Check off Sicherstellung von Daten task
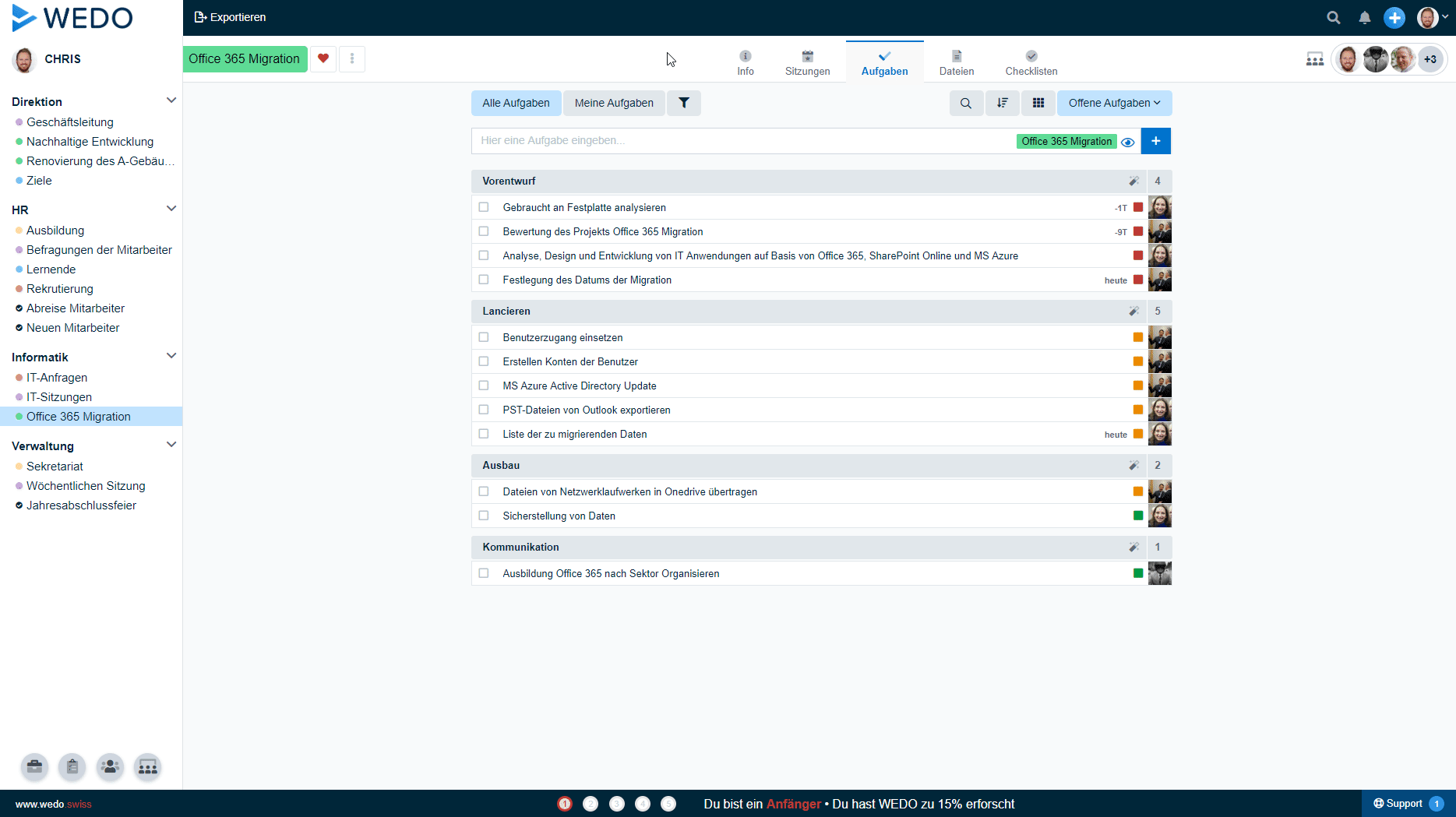The width and height of the screenshot is (1456, 817). [484, 516]
